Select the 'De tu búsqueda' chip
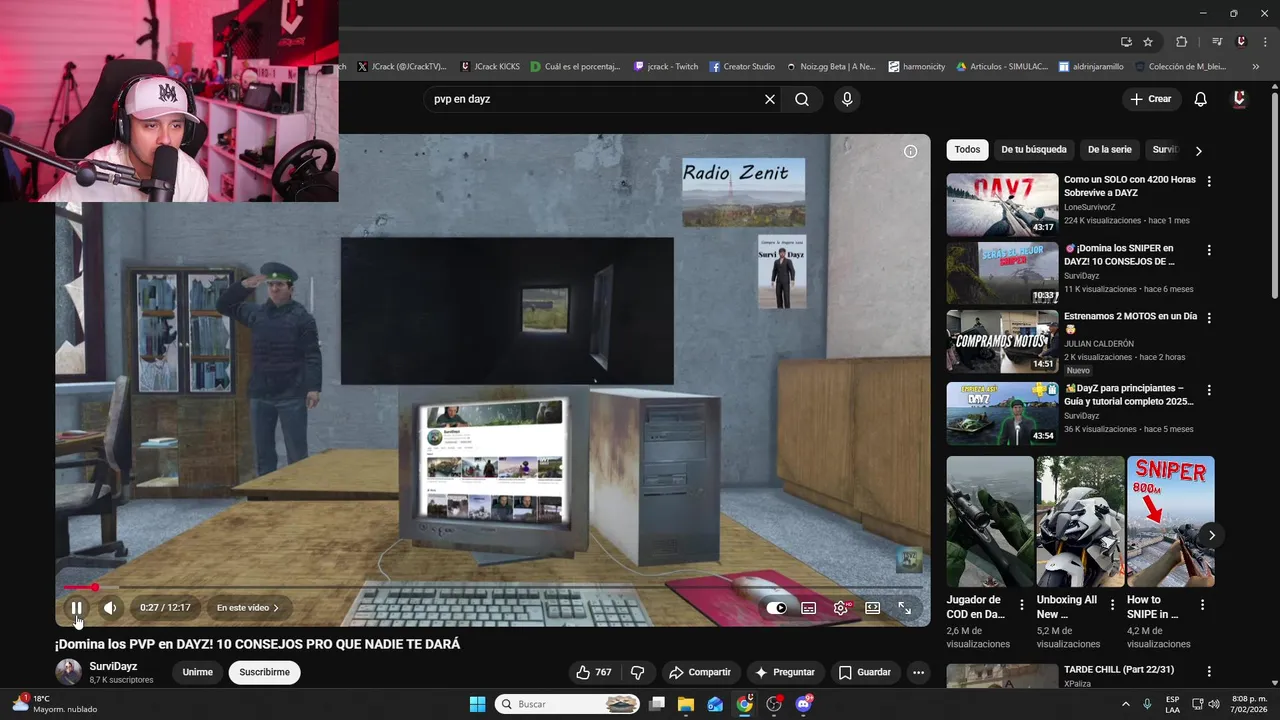Viewport: 1280px width, 720px height. click(1034, 150)
